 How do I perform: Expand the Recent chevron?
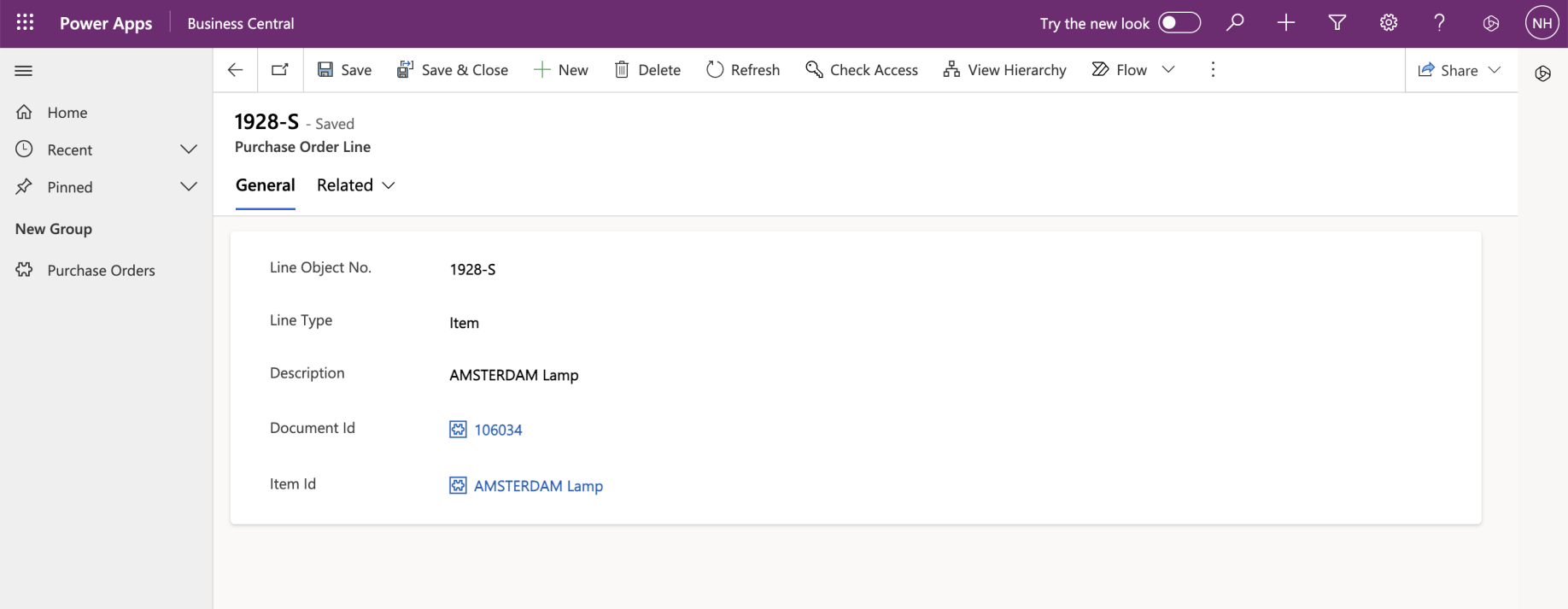pos(189,149)
